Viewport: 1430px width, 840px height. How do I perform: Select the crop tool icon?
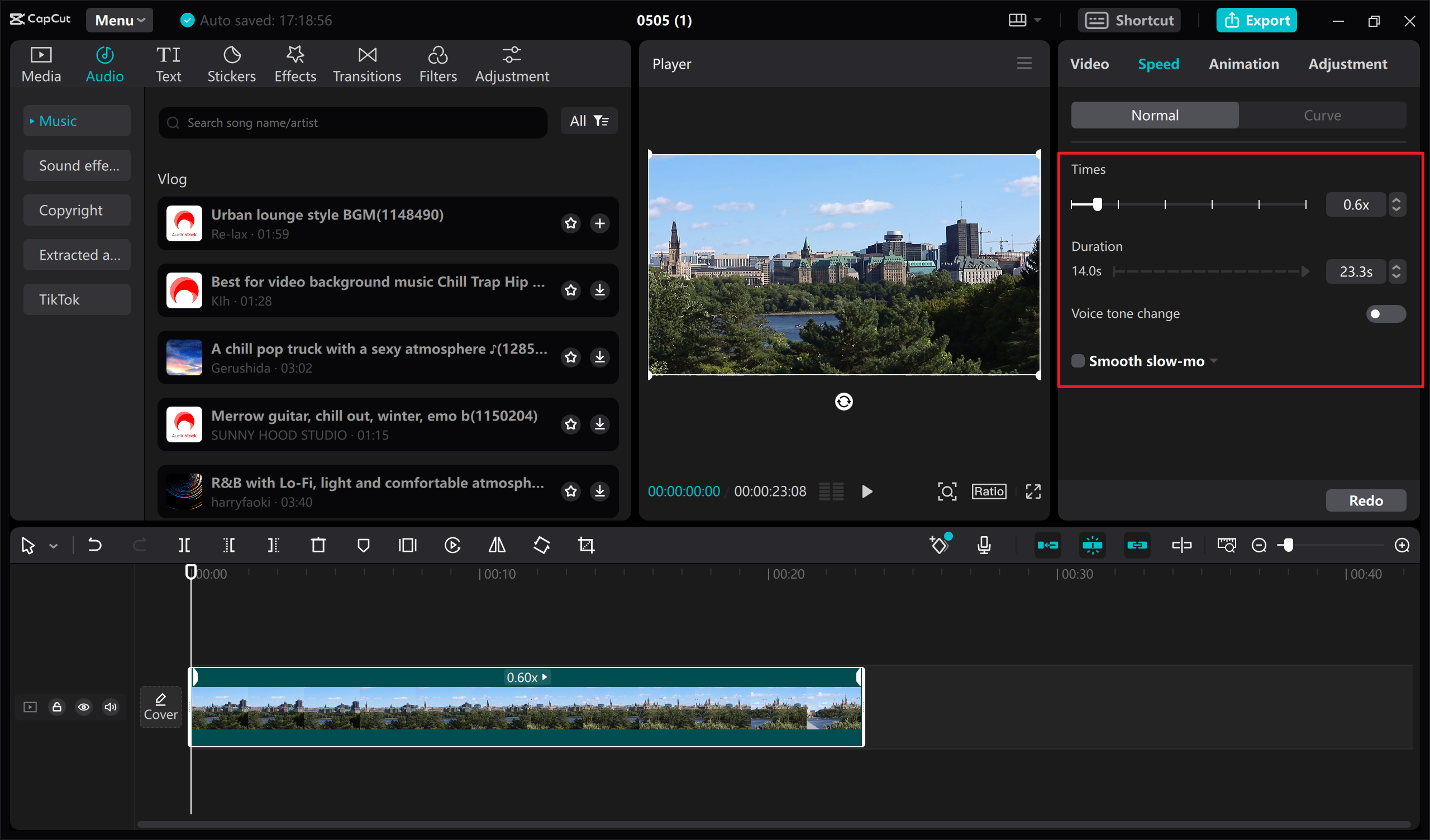[586, 546]
